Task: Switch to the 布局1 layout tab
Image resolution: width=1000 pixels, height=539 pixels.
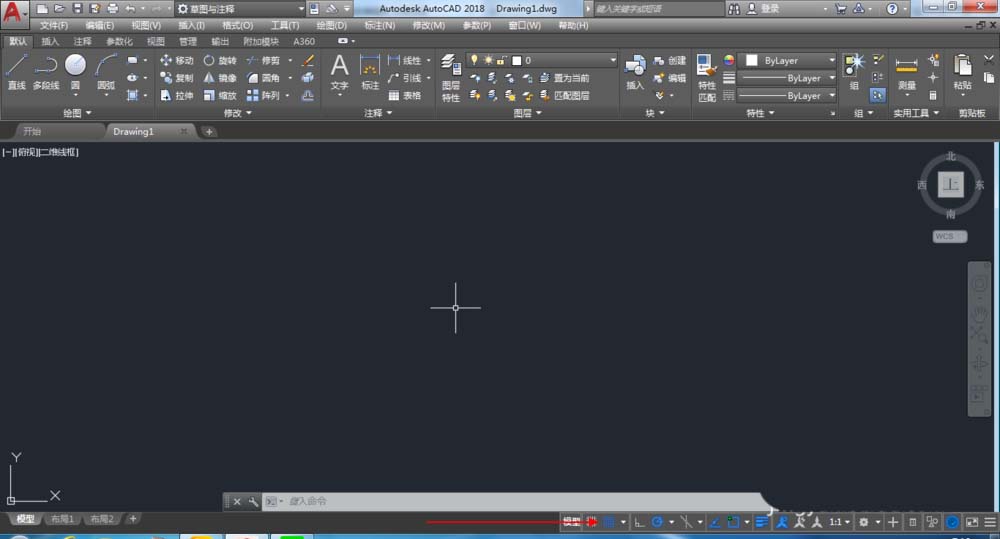Action: coord(62,519)
